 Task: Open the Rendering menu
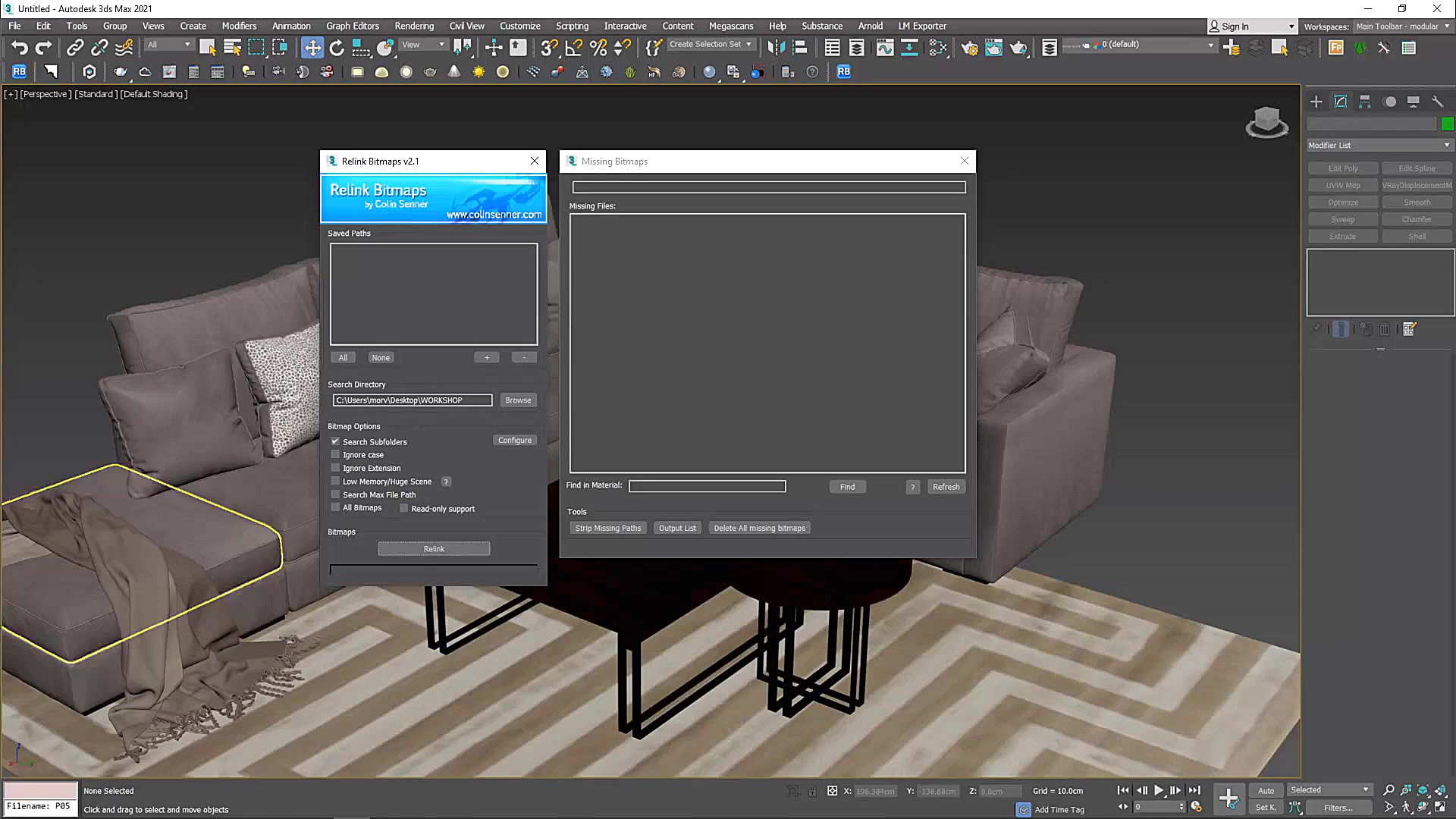(x=413, y=26)
